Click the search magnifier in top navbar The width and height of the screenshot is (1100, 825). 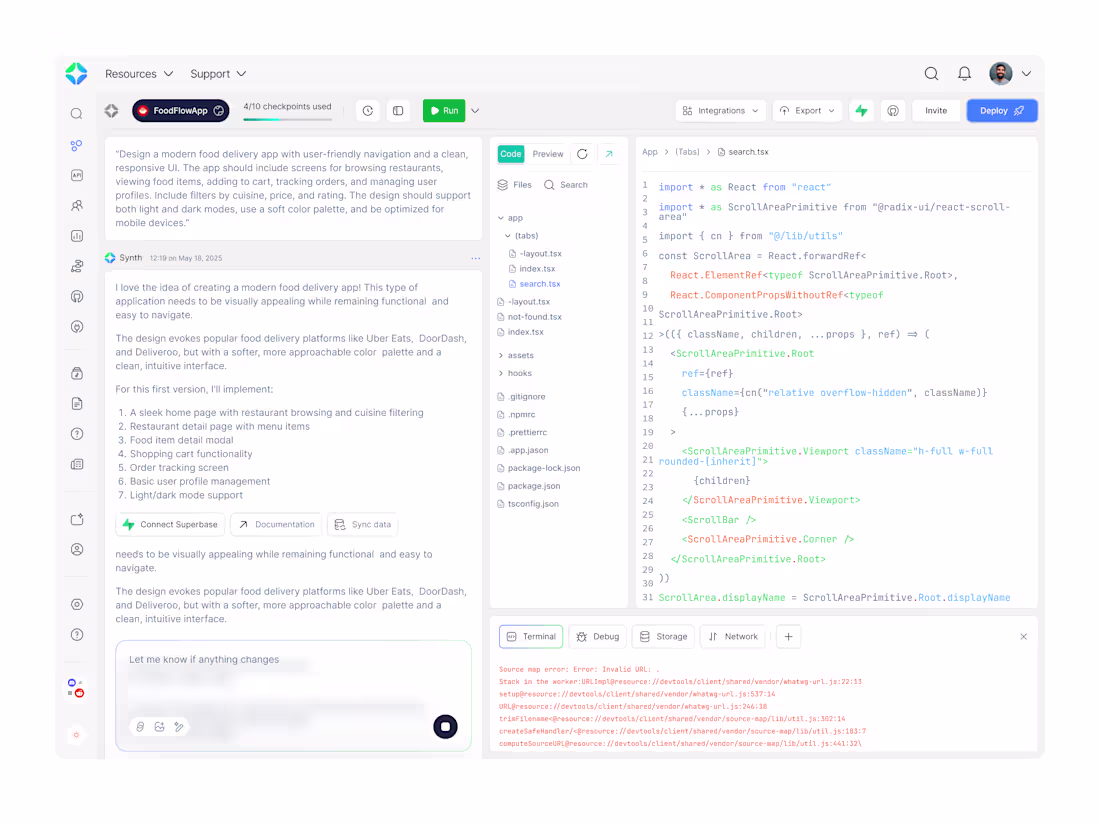931,73
